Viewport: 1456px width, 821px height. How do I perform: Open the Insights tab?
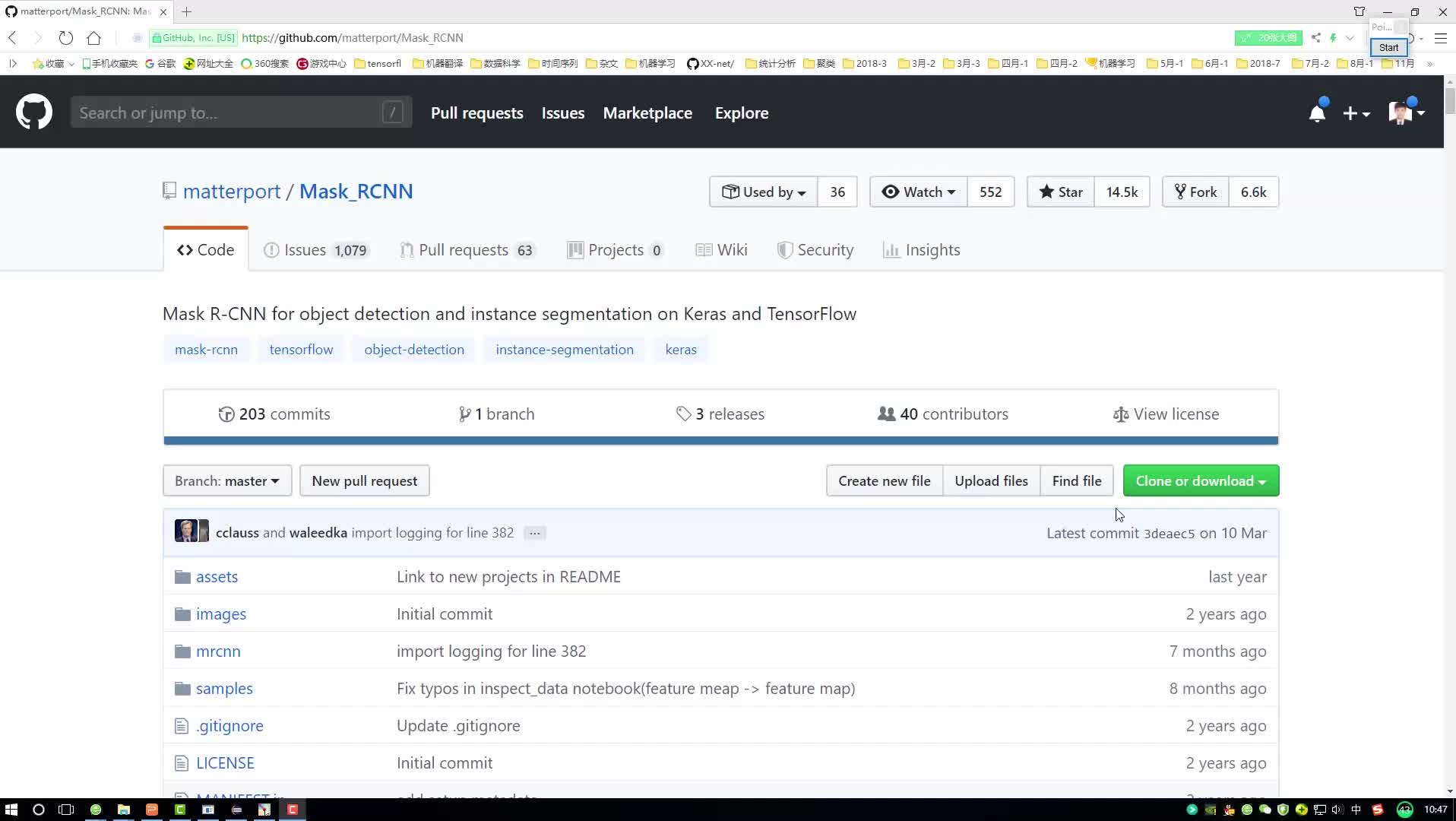tap(921, 249)
